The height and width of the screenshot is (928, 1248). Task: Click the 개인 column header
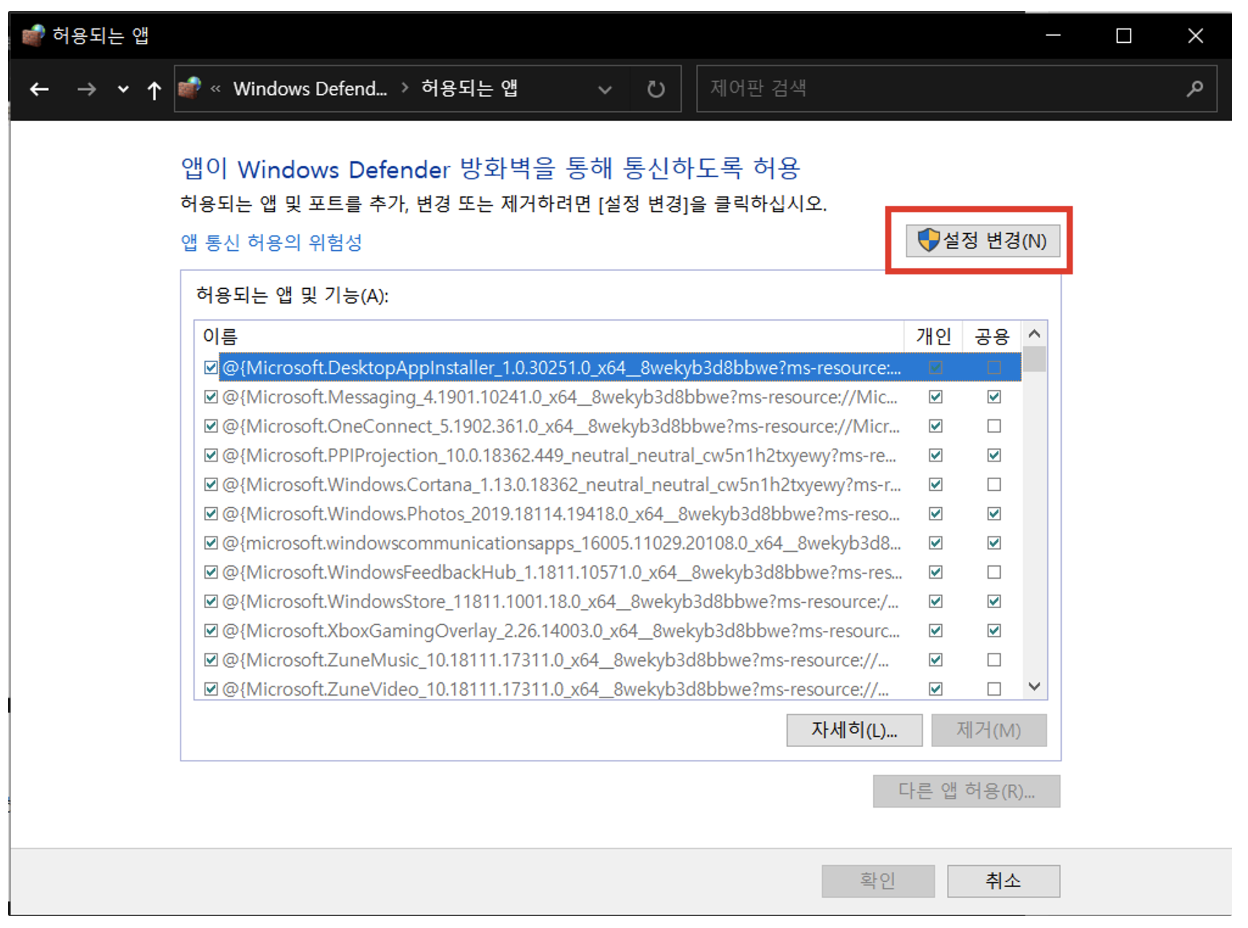click(934, 335)
